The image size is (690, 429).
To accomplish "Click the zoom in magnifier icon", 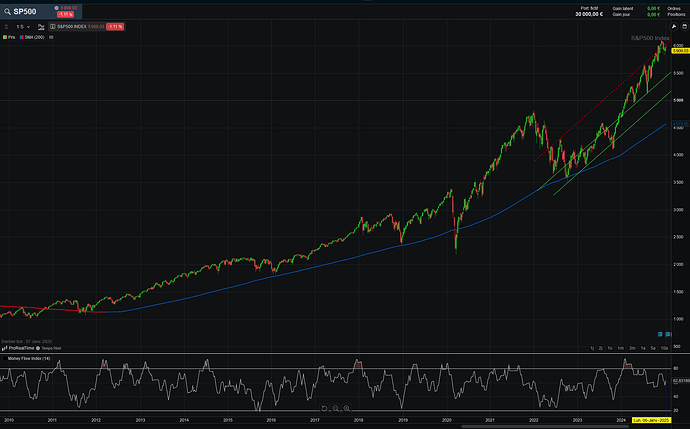I will coord(348,408).
